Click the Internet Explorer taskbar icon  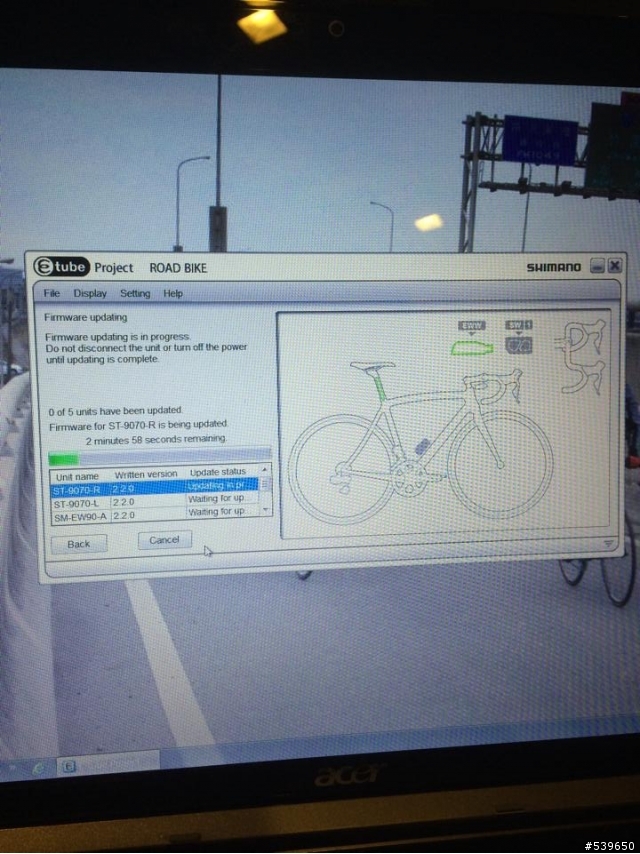click(x=38, y=768)
